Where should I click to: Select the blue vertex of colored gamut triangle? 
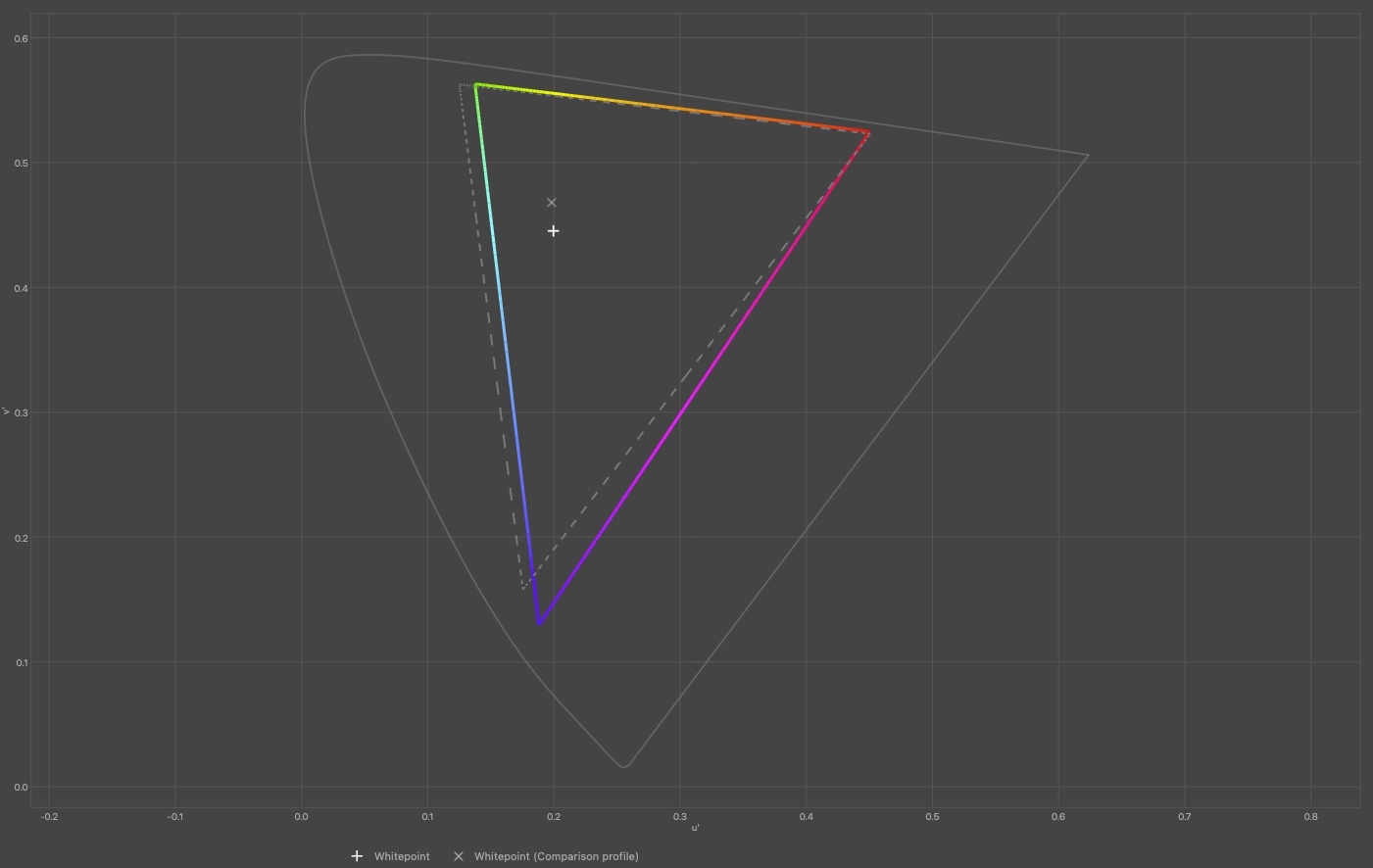pos(539,622)
